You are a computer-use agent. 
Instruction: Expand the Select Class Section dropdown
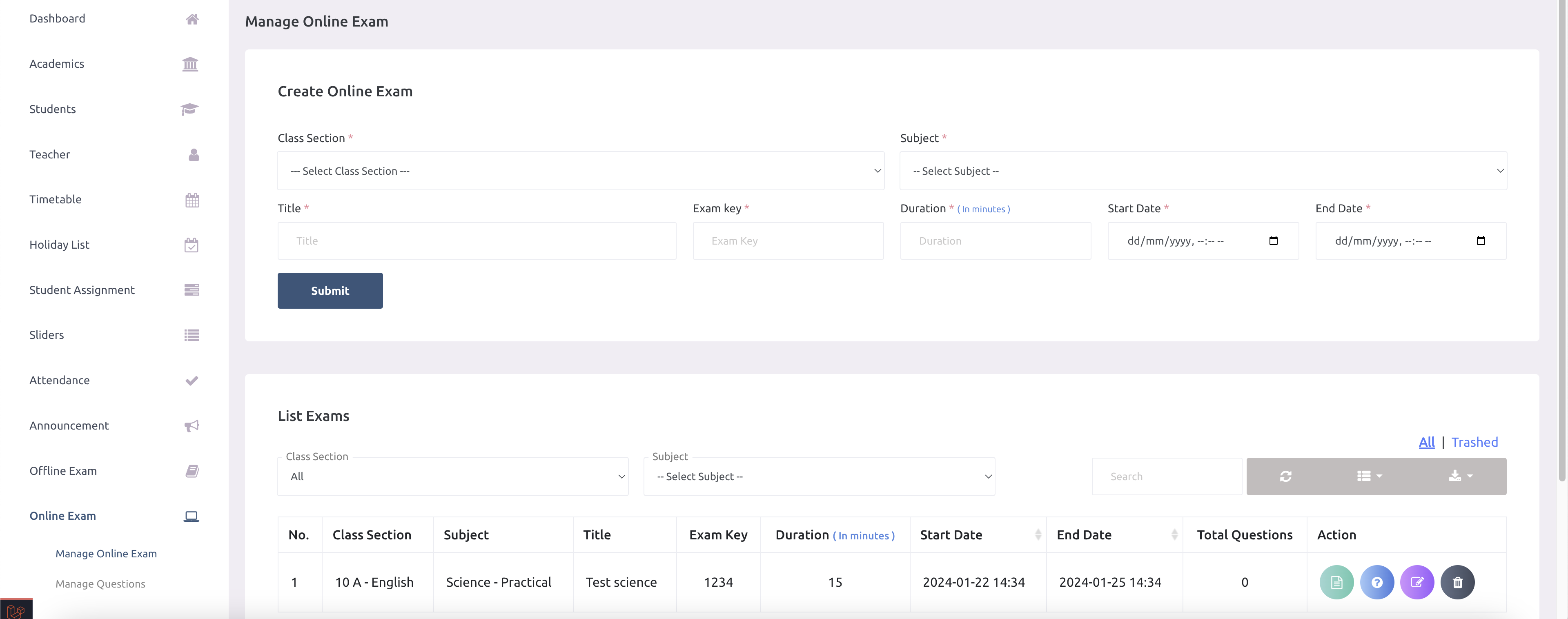580,171
